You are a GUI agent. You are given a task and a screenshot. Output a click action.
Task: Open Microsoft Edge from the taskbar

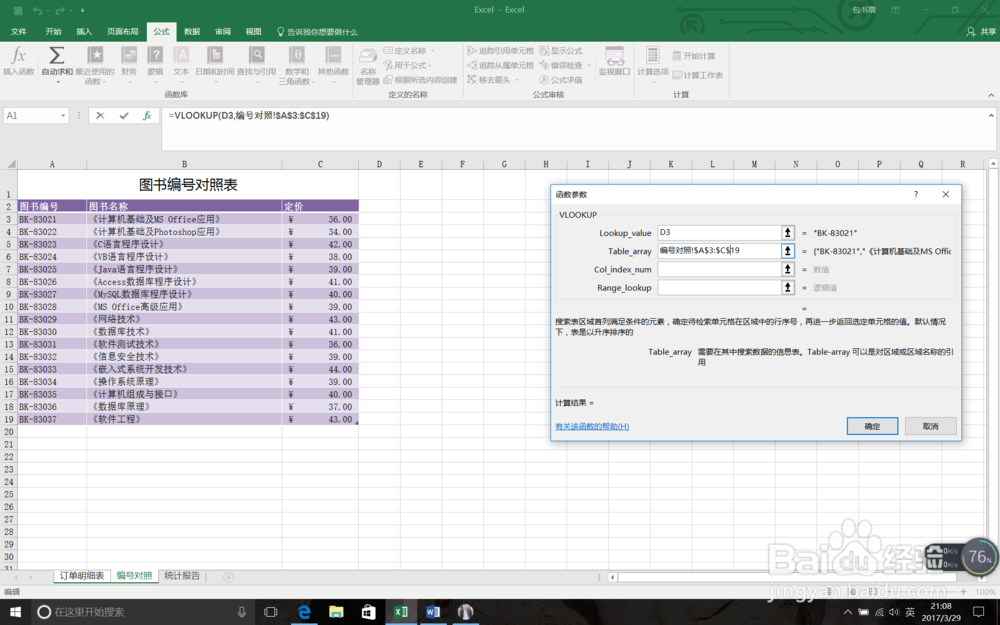click(304, 612)
